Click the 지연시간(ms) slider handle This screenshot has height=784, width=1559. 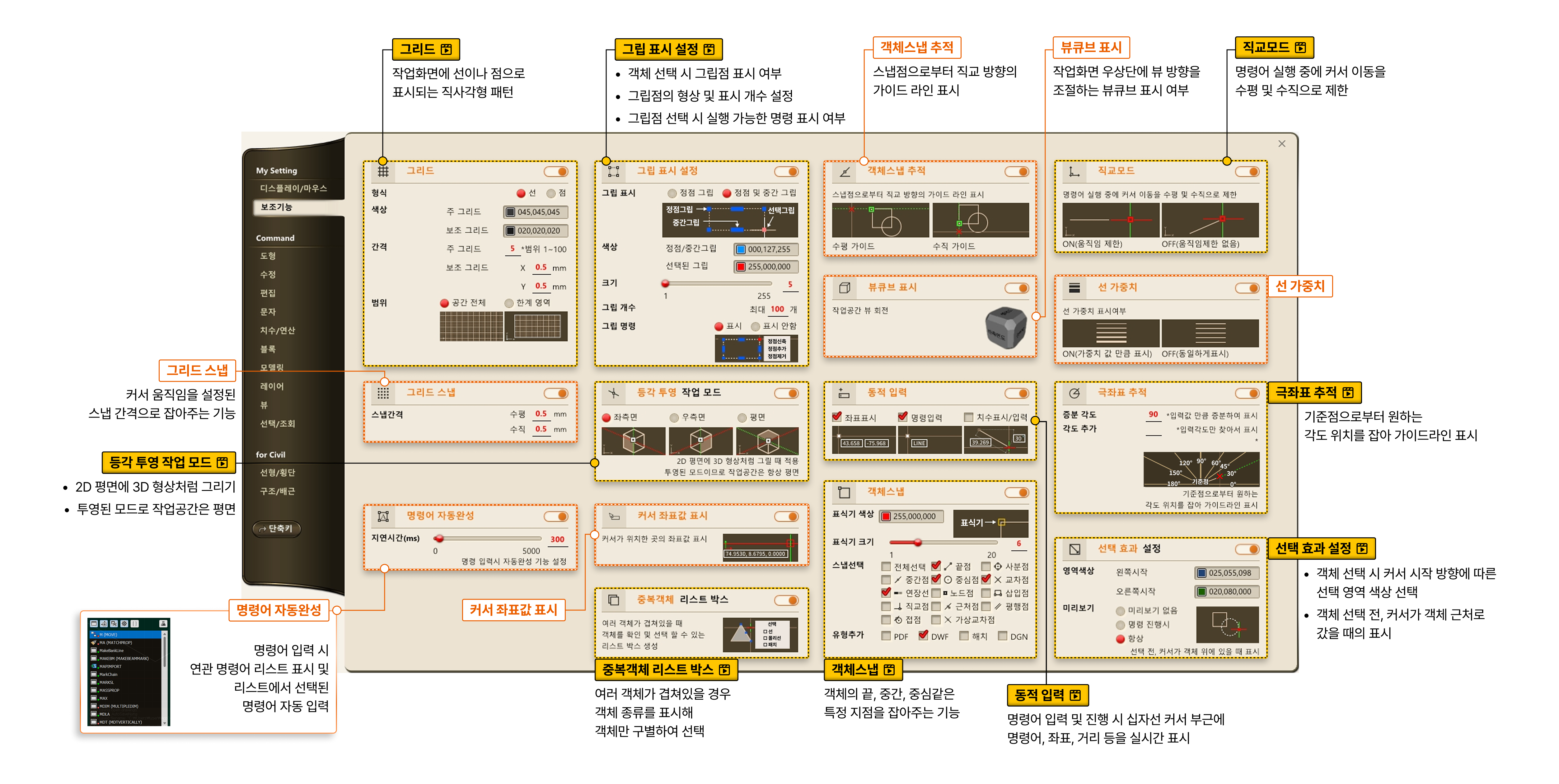(x=439, y=539)
